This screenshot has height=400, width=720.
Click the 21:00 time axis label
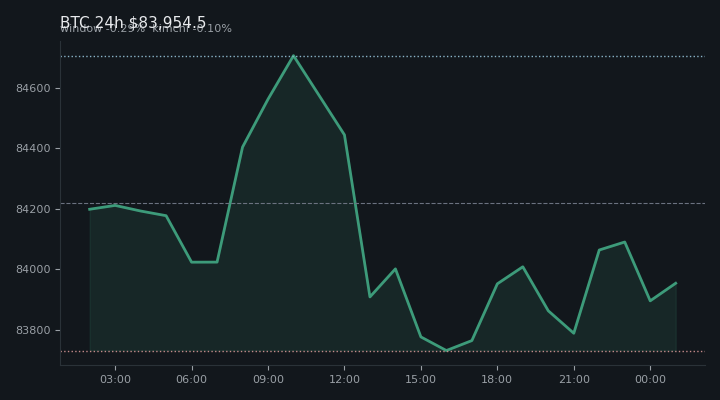point(574,379)
